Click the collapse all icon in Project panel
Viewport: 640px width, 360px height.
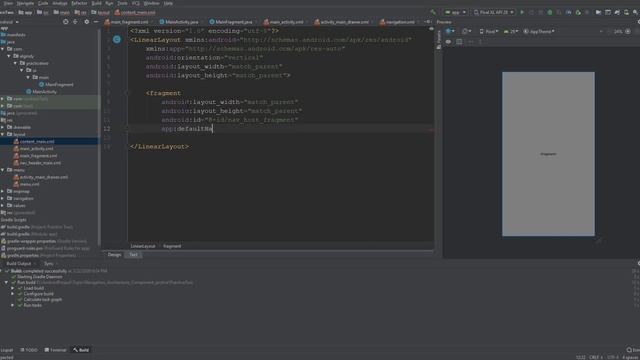(75, 22)
